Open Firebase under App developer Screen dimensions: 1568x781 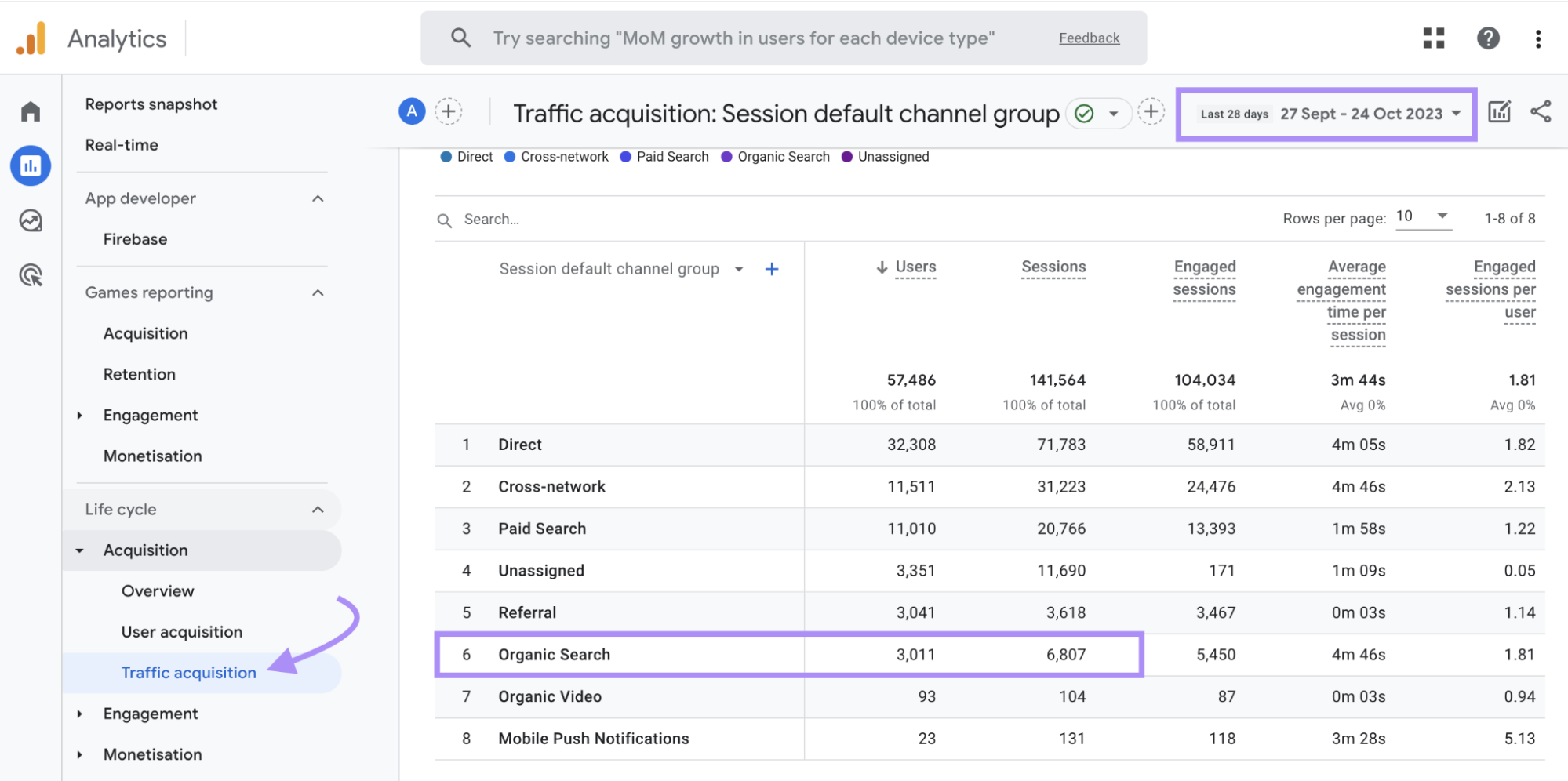(x=135, y=239)
